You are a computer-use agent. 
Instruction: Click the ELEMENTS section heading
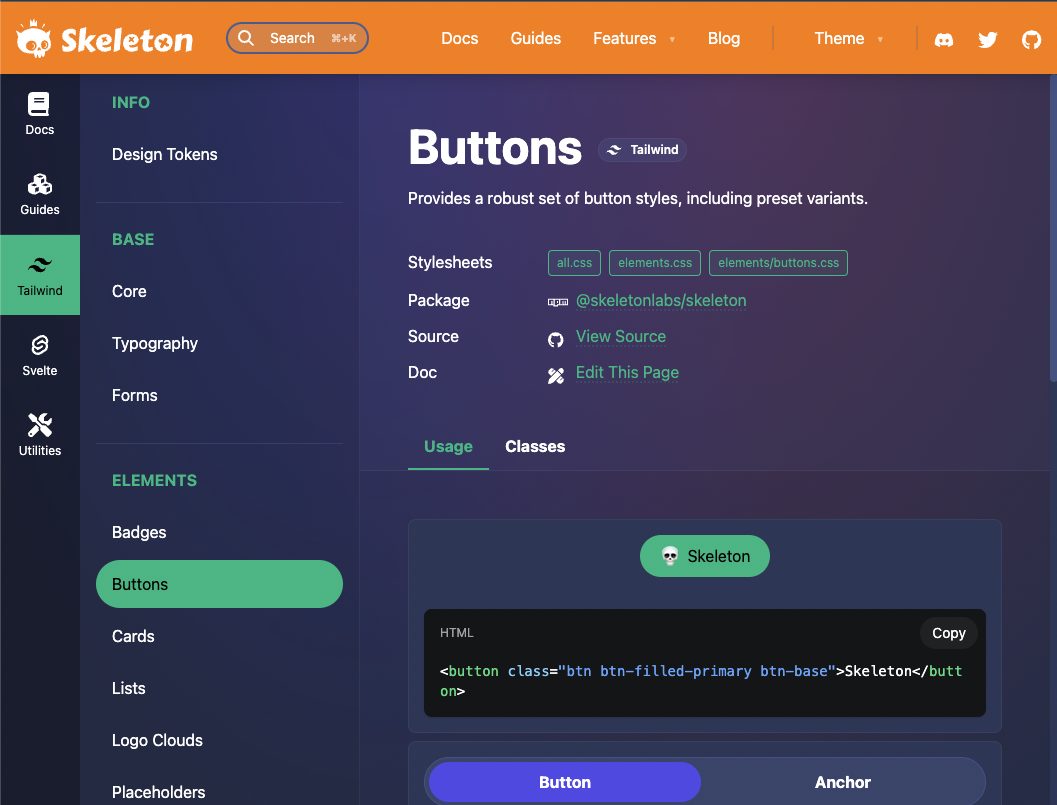154,480
